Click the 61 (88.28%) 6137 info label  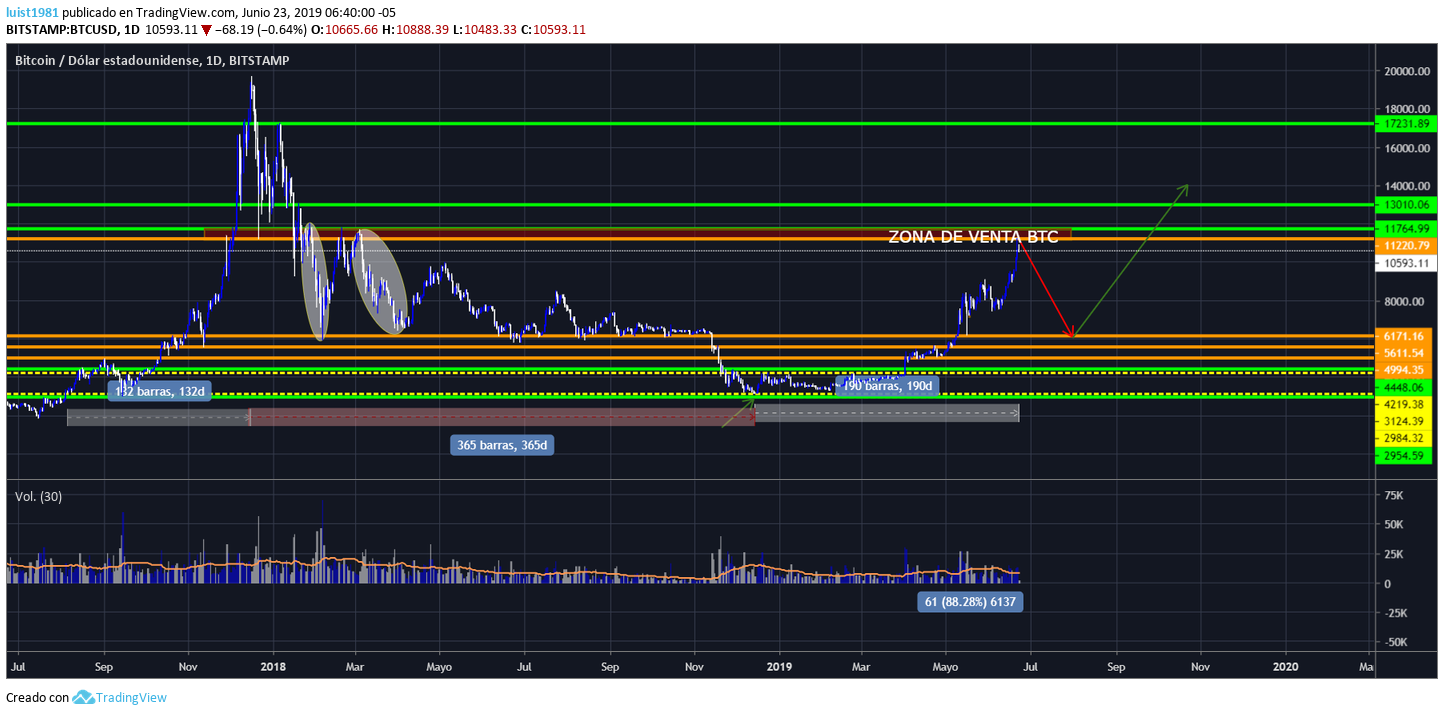[970, 601]
